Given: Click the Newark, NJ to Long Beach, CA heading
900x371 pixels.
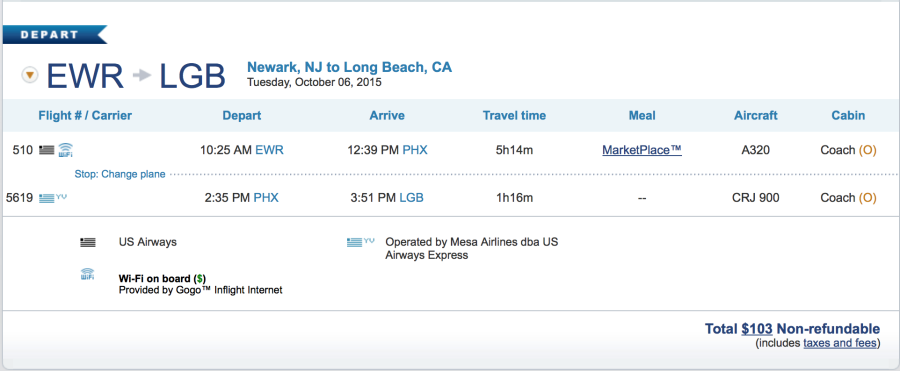Looking at the screenshot, I should [350, 67].
